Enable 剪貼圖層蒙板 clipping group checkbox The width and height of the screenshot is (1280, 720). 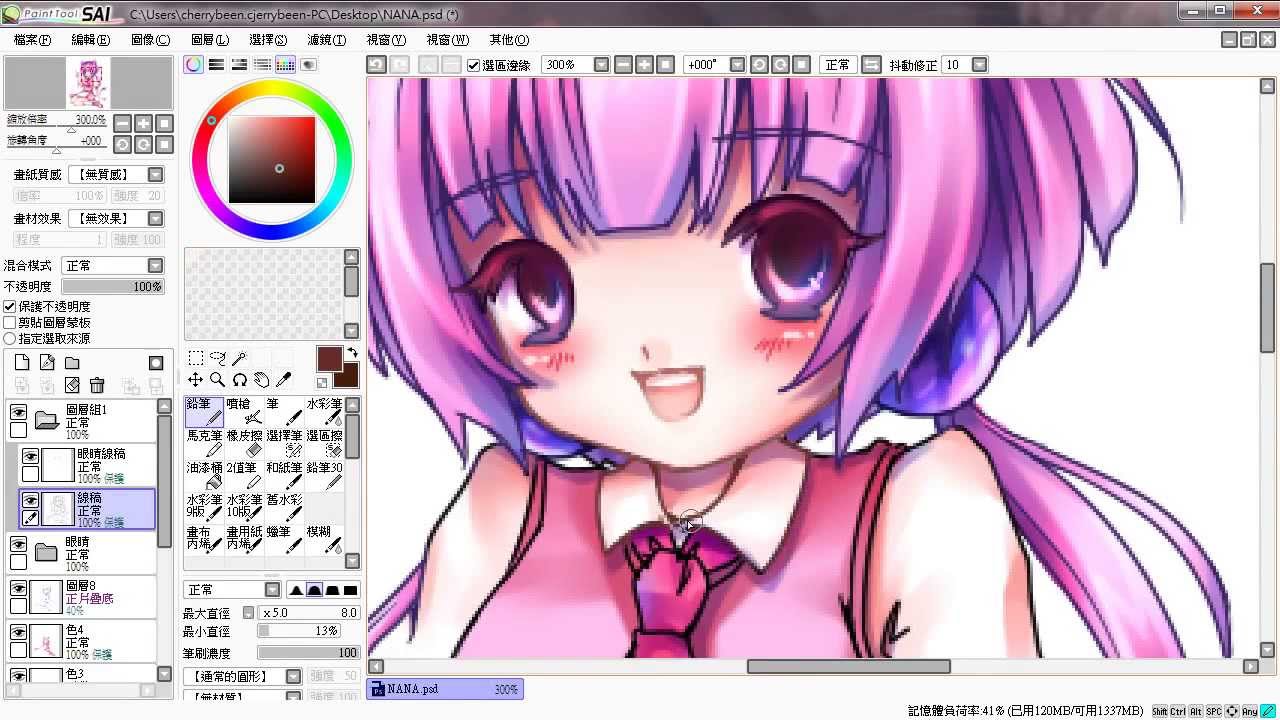click(x=10, y=323)
